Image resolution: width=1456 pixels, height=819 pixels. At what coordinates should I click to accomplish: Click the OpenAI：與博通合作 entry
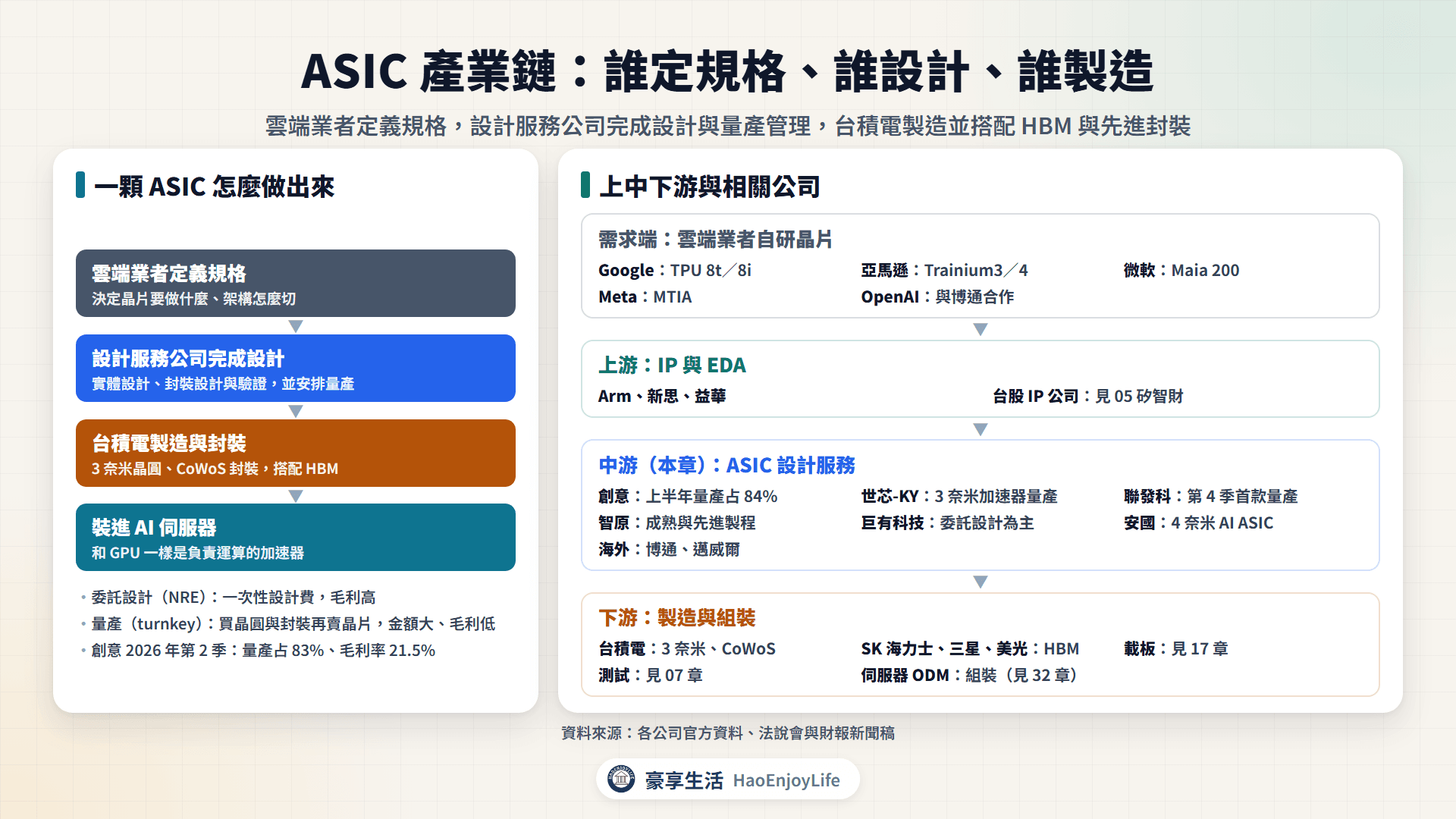[x=937, y=297]
